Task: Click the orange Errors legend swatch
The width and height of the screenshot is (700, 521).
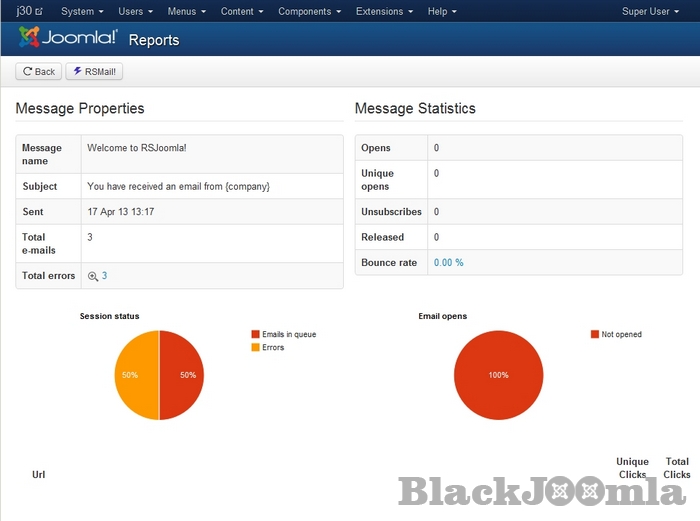Action: pyautogui.click(x=255, y=348)
